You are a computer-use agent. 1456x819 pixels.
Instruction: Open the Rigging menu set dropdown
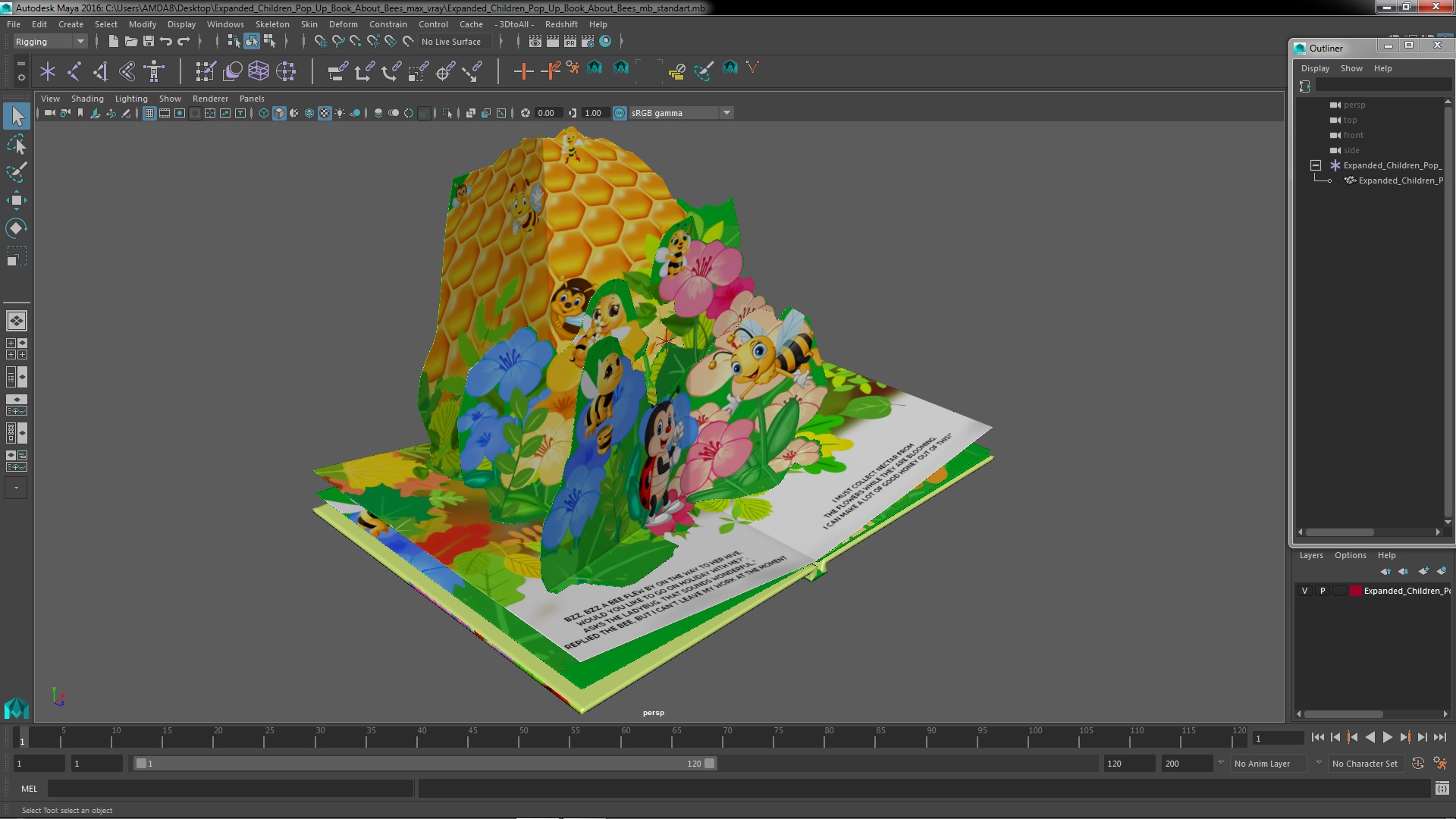click(x=49, y=42)
